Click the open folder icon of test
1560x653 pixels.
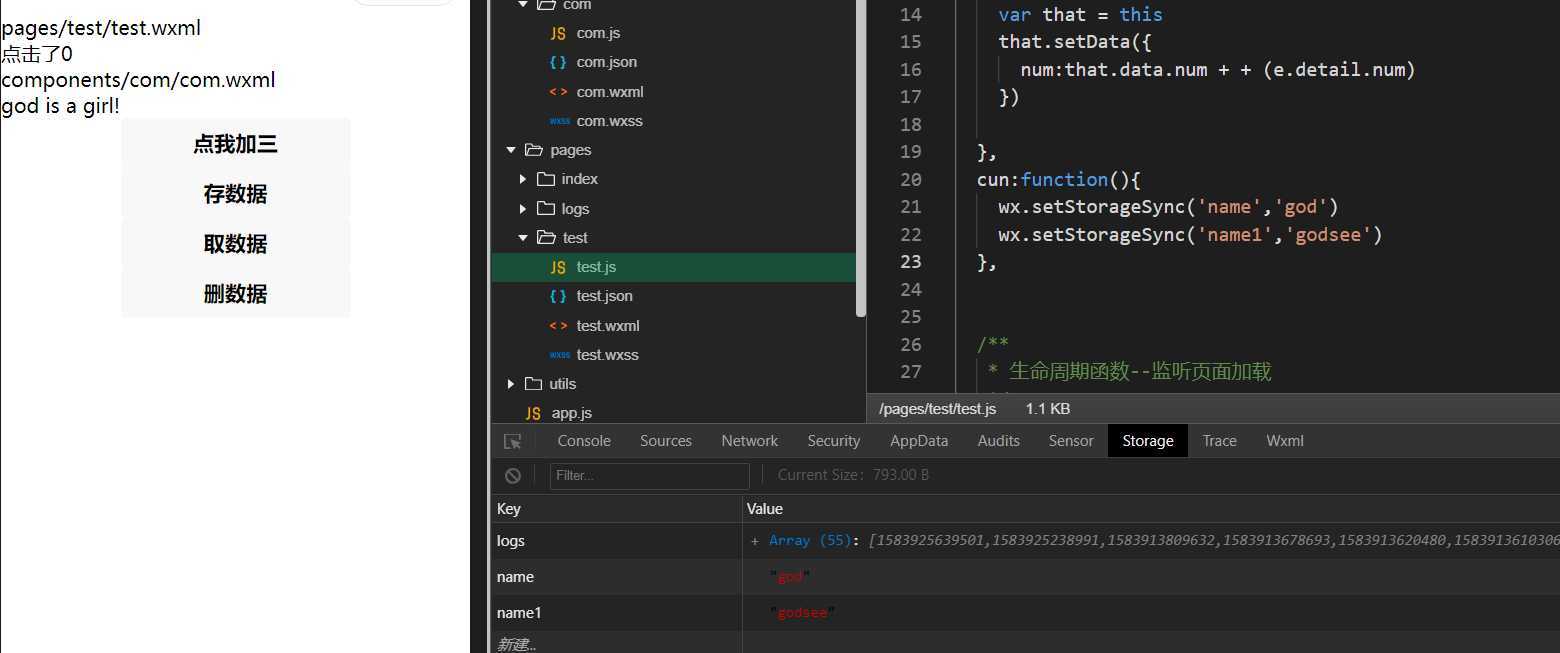click(545, 238)
